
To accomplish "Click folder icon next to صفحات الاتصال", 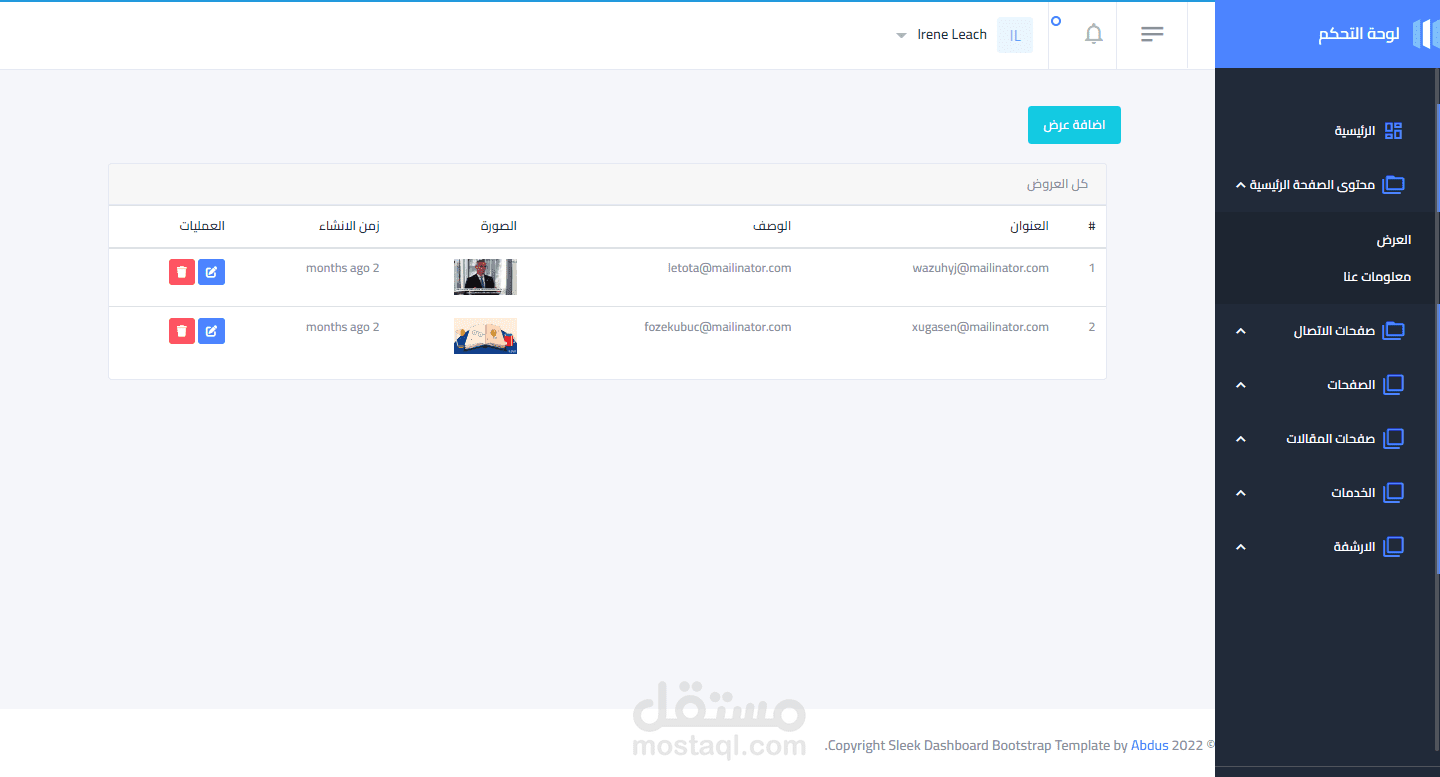I will coord(1393,330).
